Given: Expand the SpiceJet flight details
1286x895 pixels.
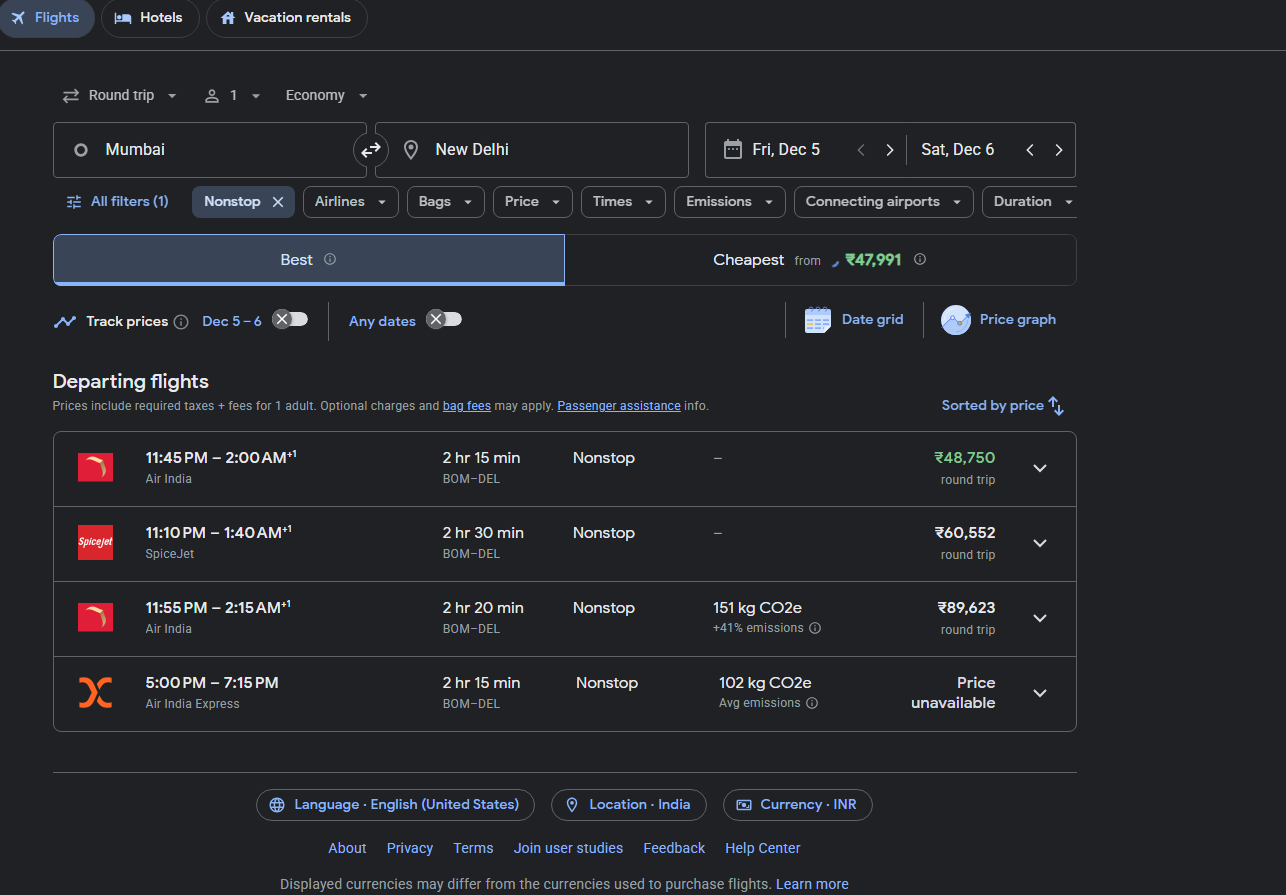Looking at the screenshot, I should tap(1040, 543).
